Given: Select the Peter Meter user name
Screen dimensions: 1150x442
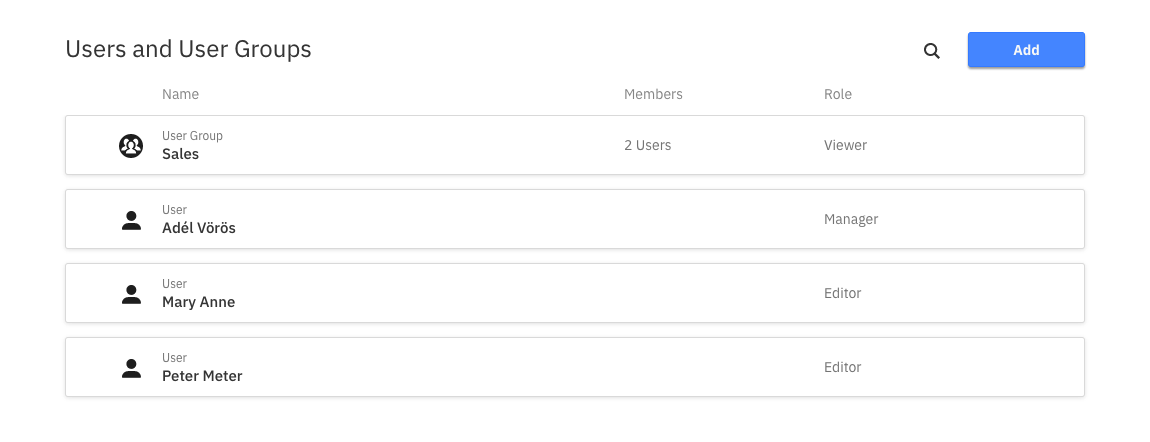Looking at the screenshot, I should click(x=202, y=376).
